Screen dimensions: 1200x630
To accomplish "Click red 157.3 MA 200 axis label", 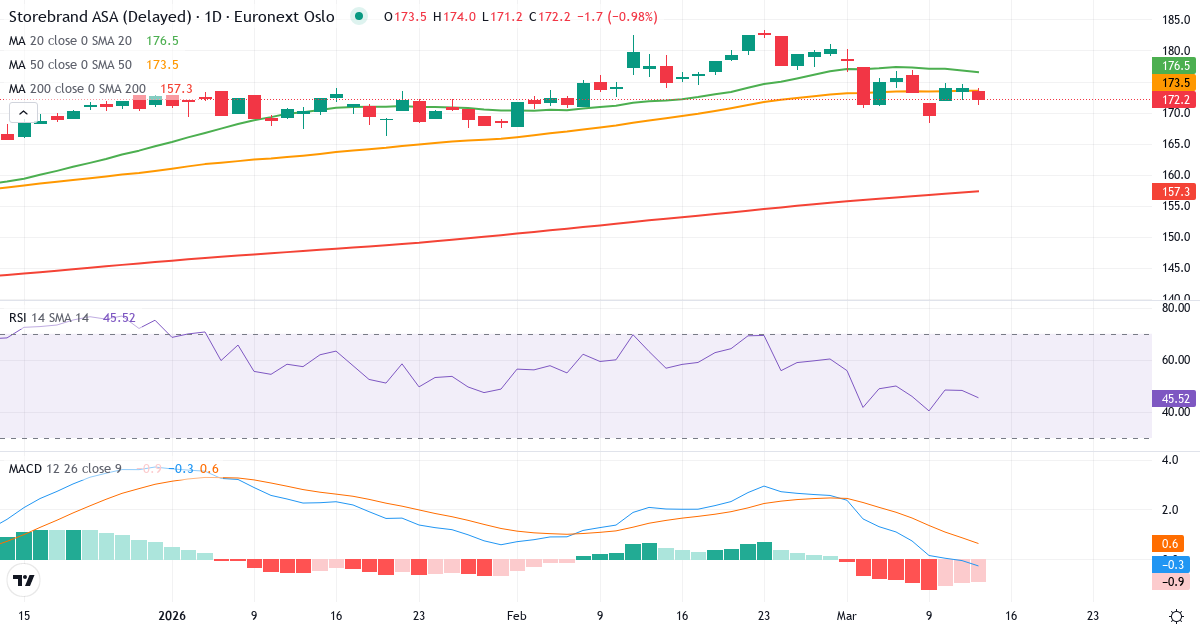I will (1175, 191).
